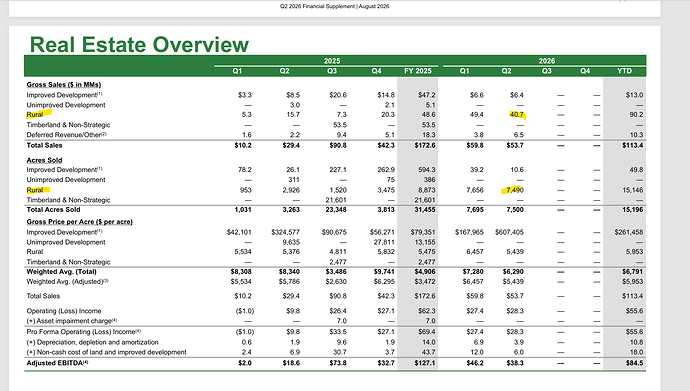Screen dimensions: 690x391
Task: Click the Weighted Avg. (Total) row label
Action: (61, 272)
